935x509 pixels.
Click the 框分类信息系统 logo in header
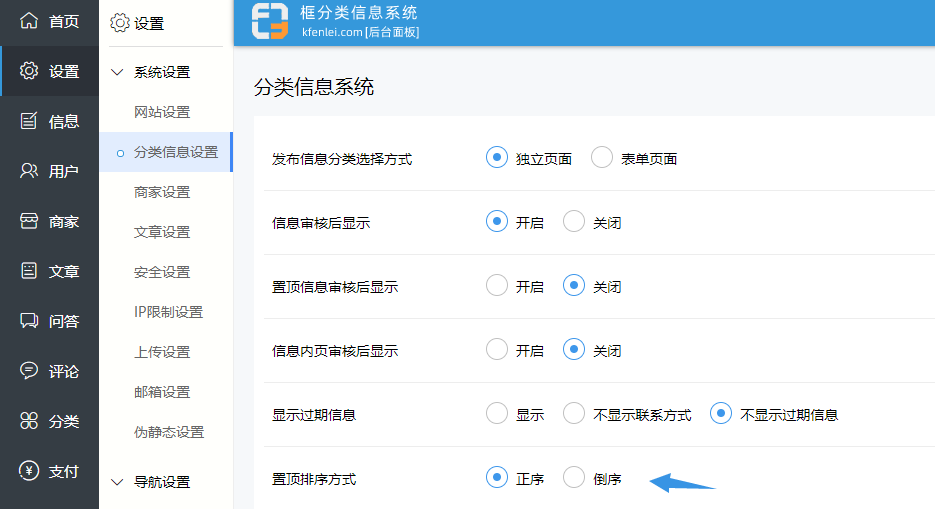[270, 22]
